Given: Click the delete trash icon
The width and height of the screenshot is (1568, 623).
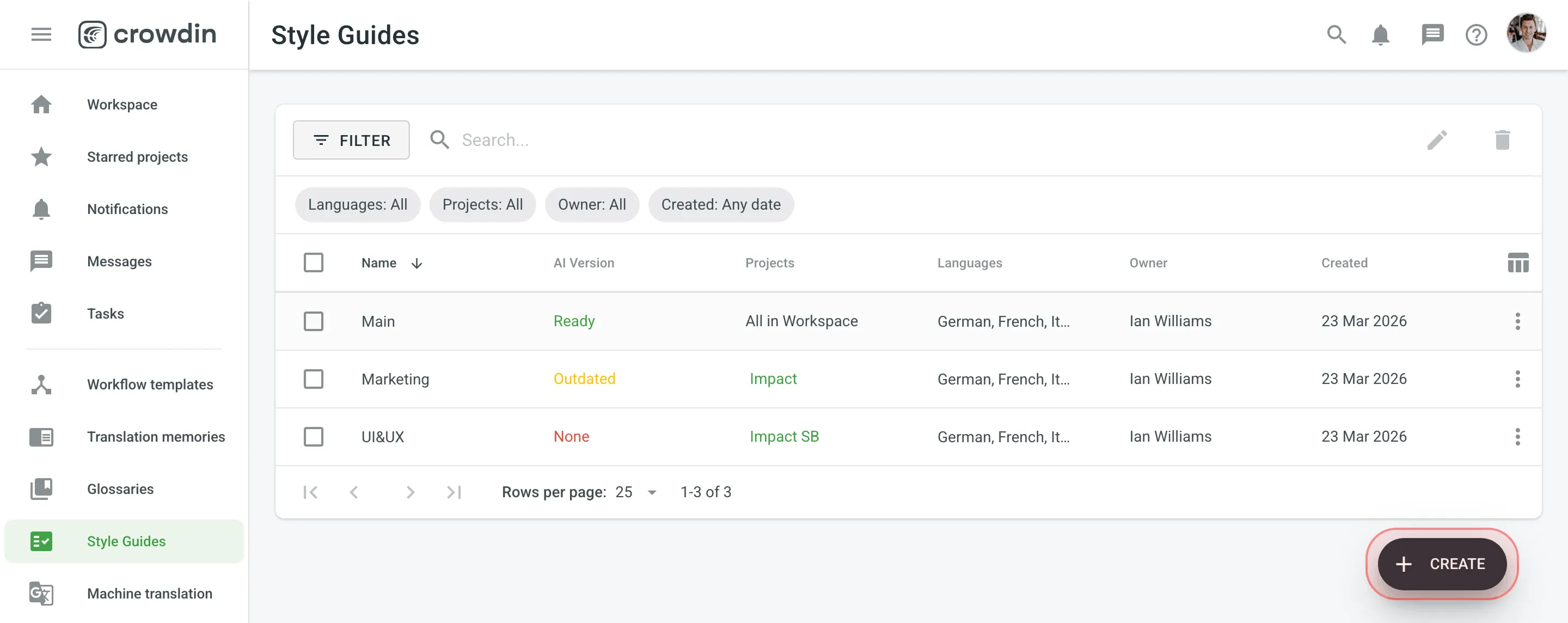Looking at the screenshot, I should pyautogui.click(x=1503, y=139).
